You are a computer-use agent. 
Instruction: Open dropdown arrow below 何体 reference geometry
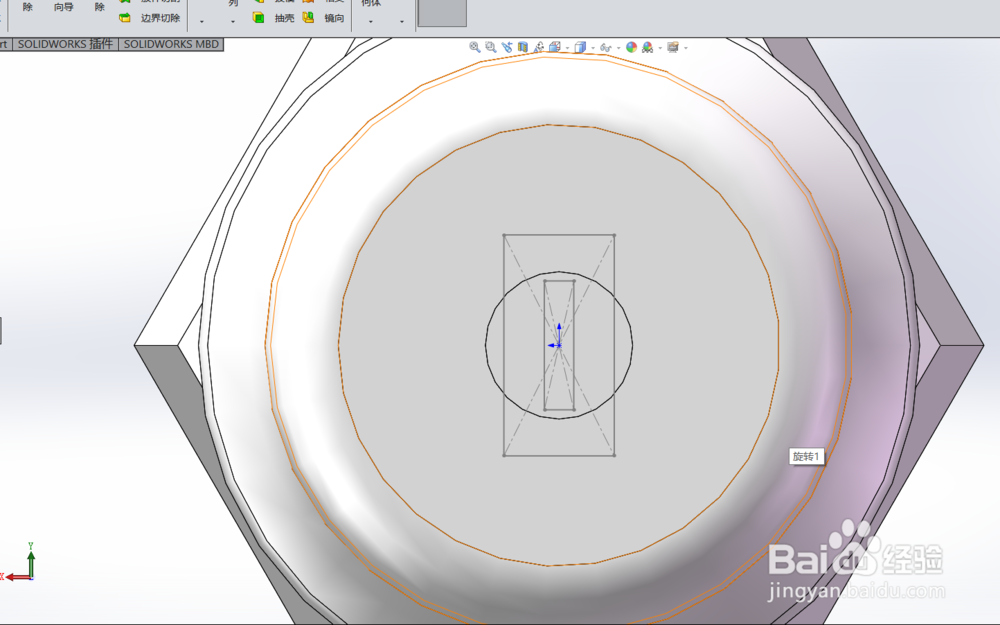(x=371, y=22)
